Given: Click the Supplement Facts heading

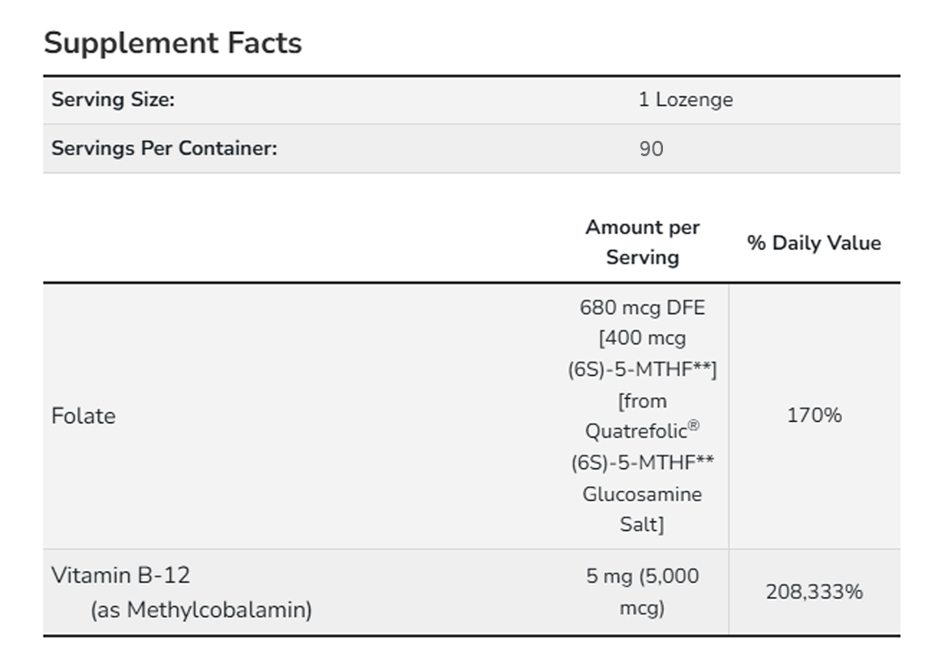Looking at the screenshot, I should (173, 43).
